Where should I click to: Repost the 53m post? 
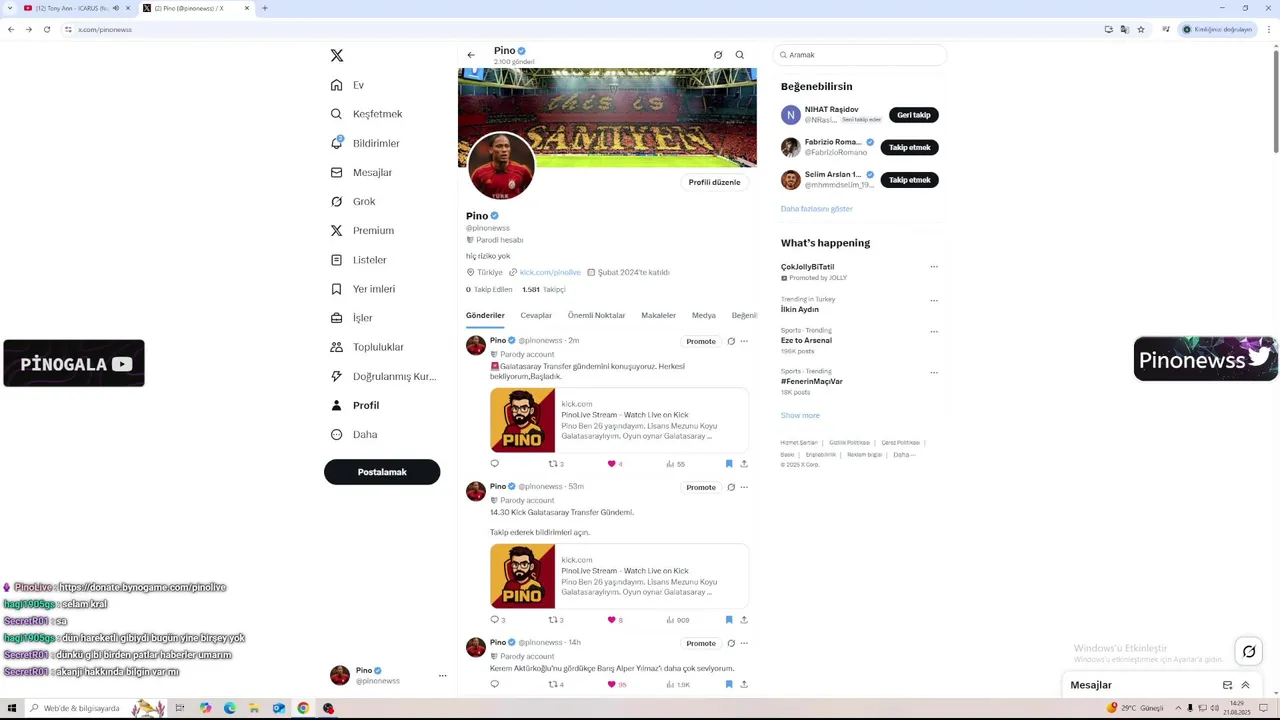pyautogui.click(x=553, y=620)
